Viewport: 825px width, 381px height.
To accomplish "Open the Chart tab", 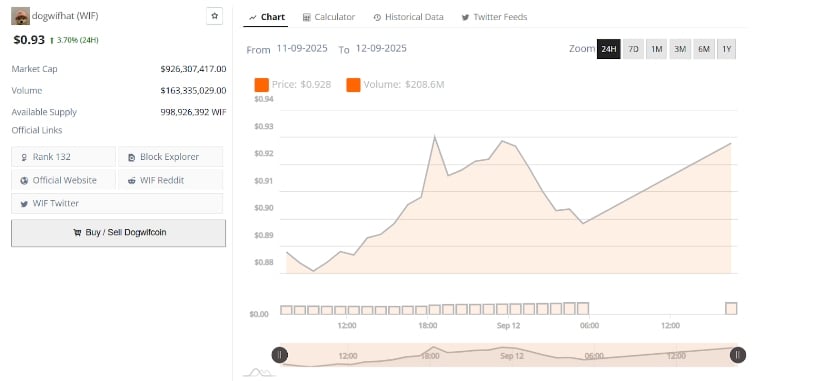I will [x=267, y=17].
